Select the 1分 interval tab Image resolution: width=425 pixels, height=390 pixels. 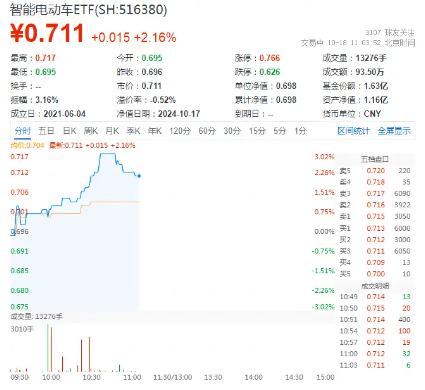[300, 131]
